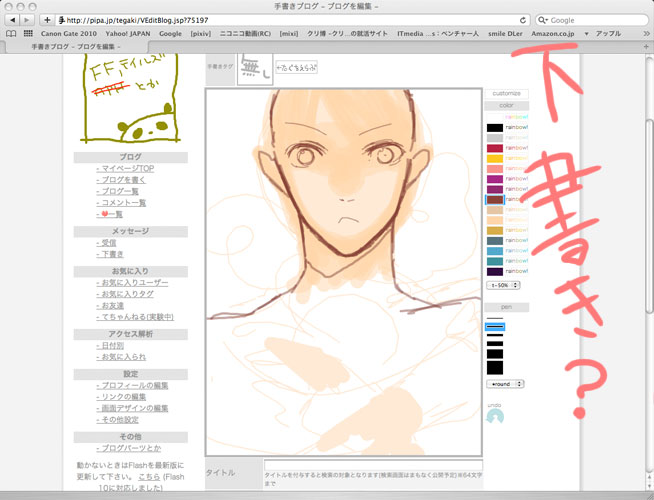
Task: Select the thinnest pen size
Action: [495, 318]
